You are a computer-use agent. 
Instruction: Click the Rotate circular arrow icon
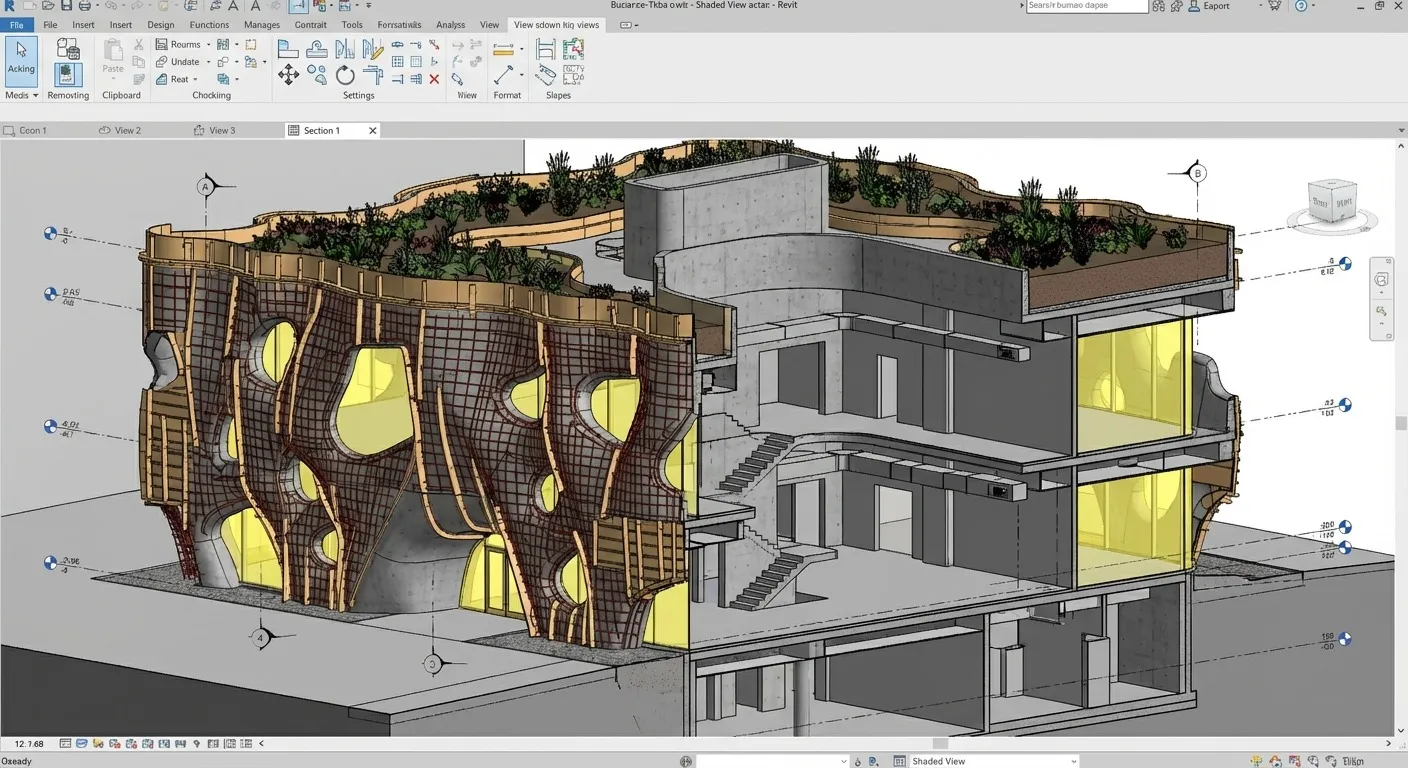(x=345, y=75)
